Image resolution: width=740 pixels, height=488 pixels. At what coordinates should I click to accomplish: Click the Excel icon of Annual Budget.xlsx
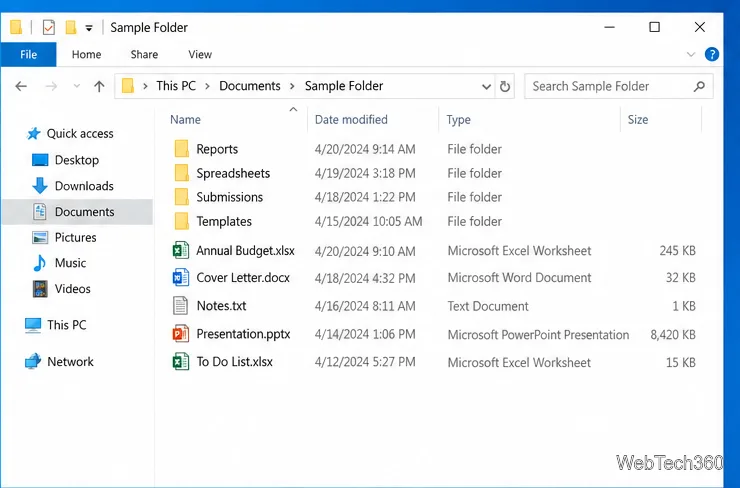coord(181,251)
